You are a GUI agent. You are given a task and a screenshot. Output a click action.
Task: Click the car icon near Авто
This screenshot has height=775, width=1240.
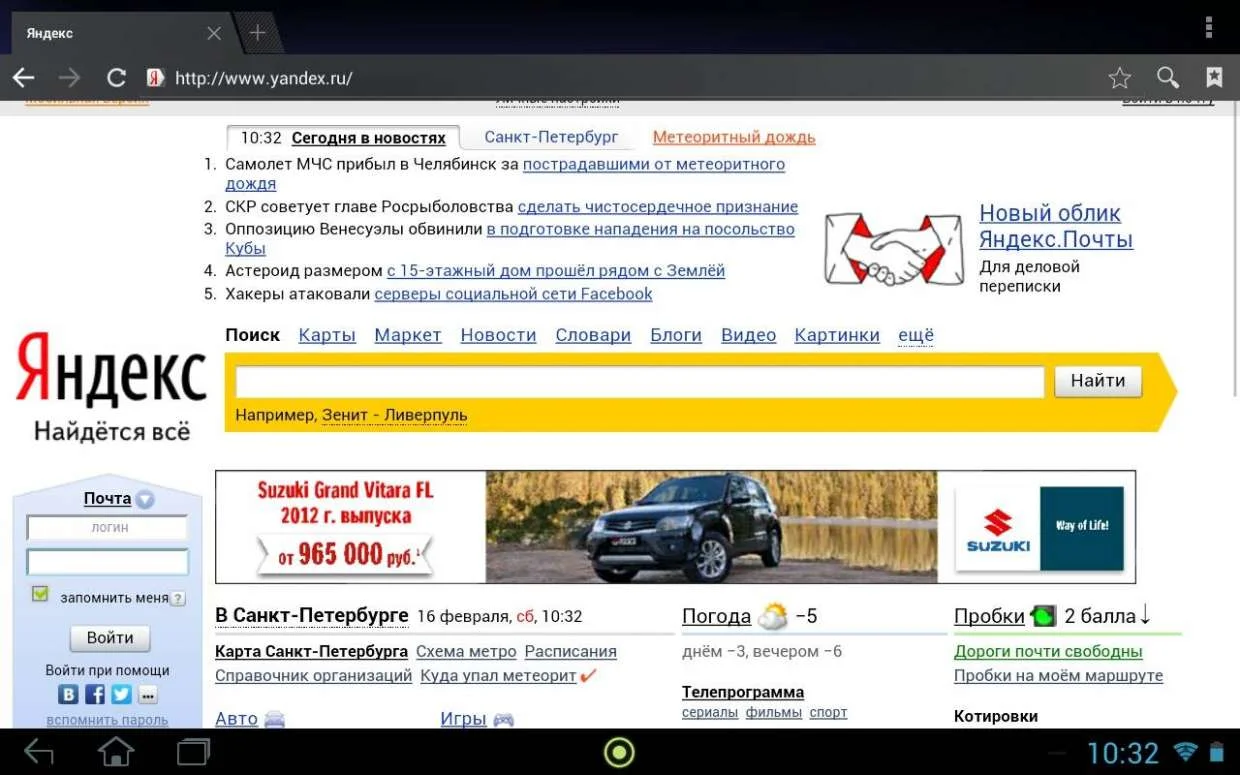click(x=274, y=719)
